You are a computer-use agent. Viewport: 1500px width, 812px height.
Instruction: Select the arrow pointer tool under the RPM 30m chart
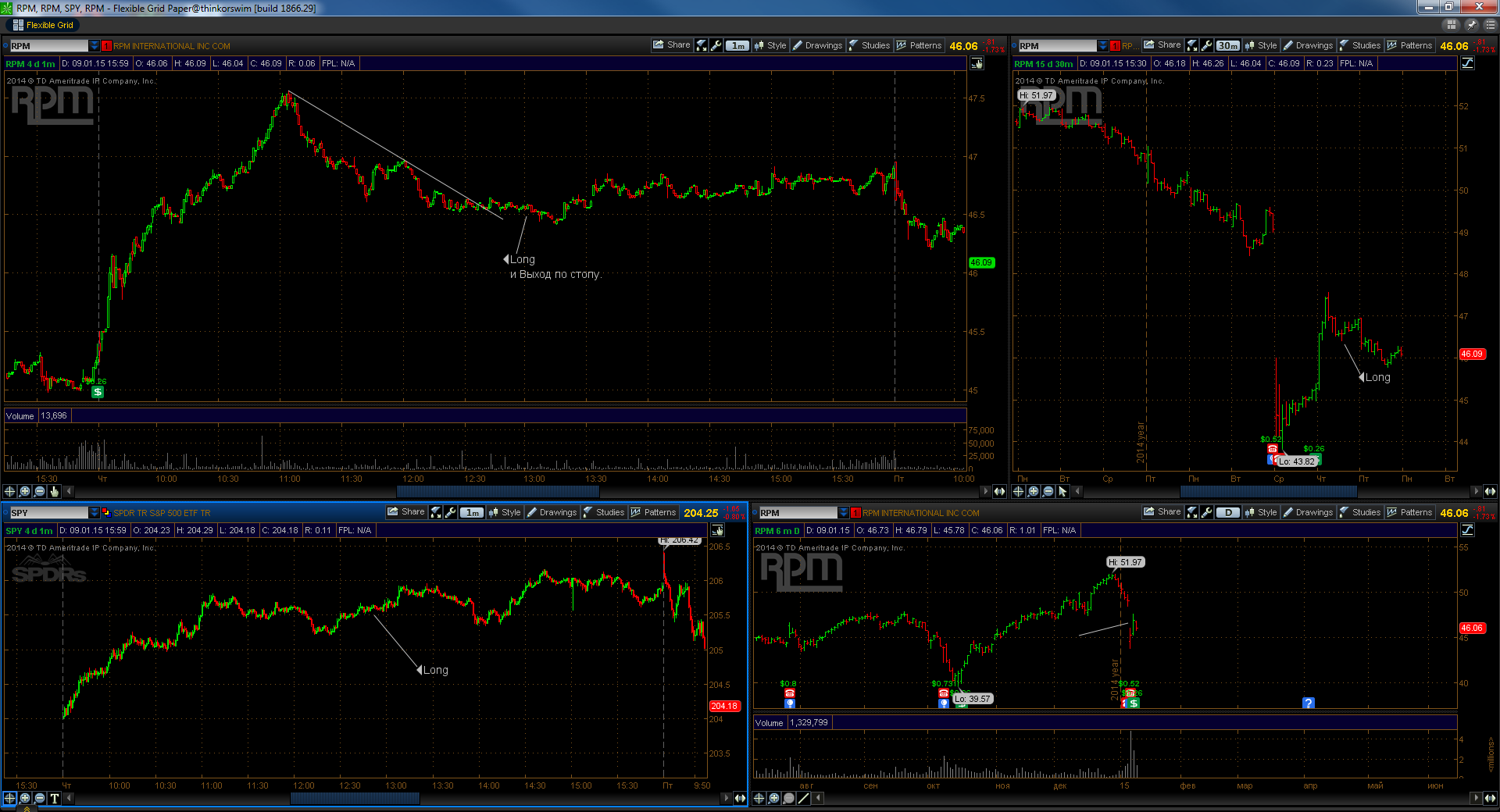(1062, 491)
